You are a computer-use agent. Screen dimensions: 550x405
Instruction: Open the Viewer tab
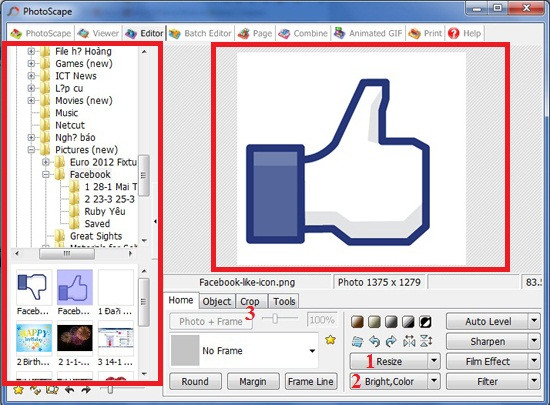[x=98, y=33]
